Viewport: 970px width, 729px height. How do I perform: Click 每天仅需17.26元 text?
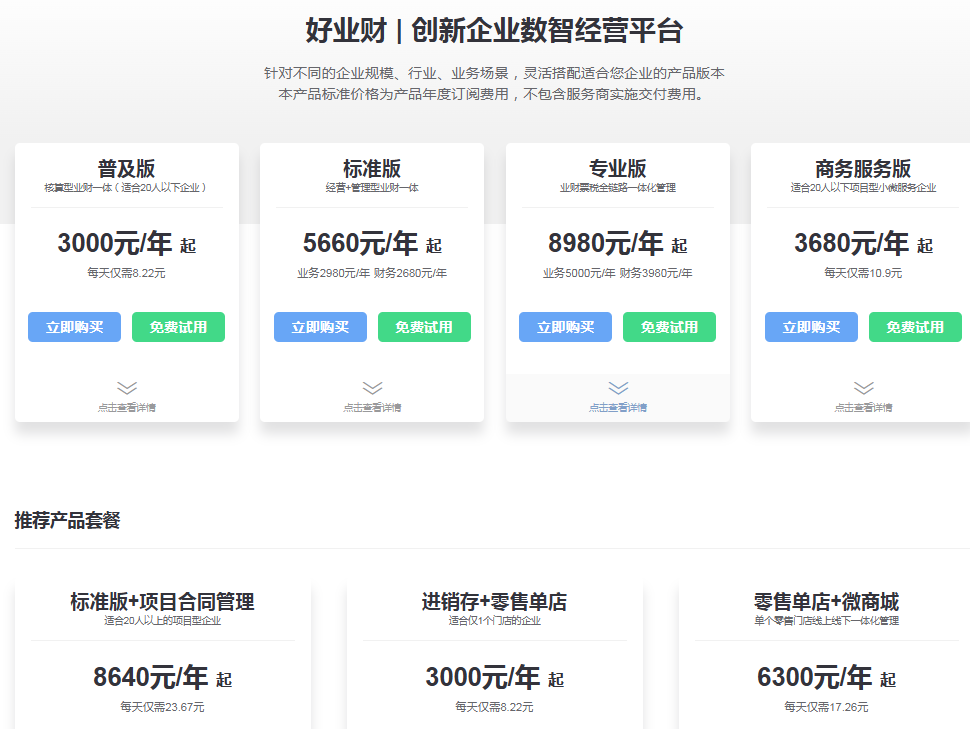pos(826,707)
